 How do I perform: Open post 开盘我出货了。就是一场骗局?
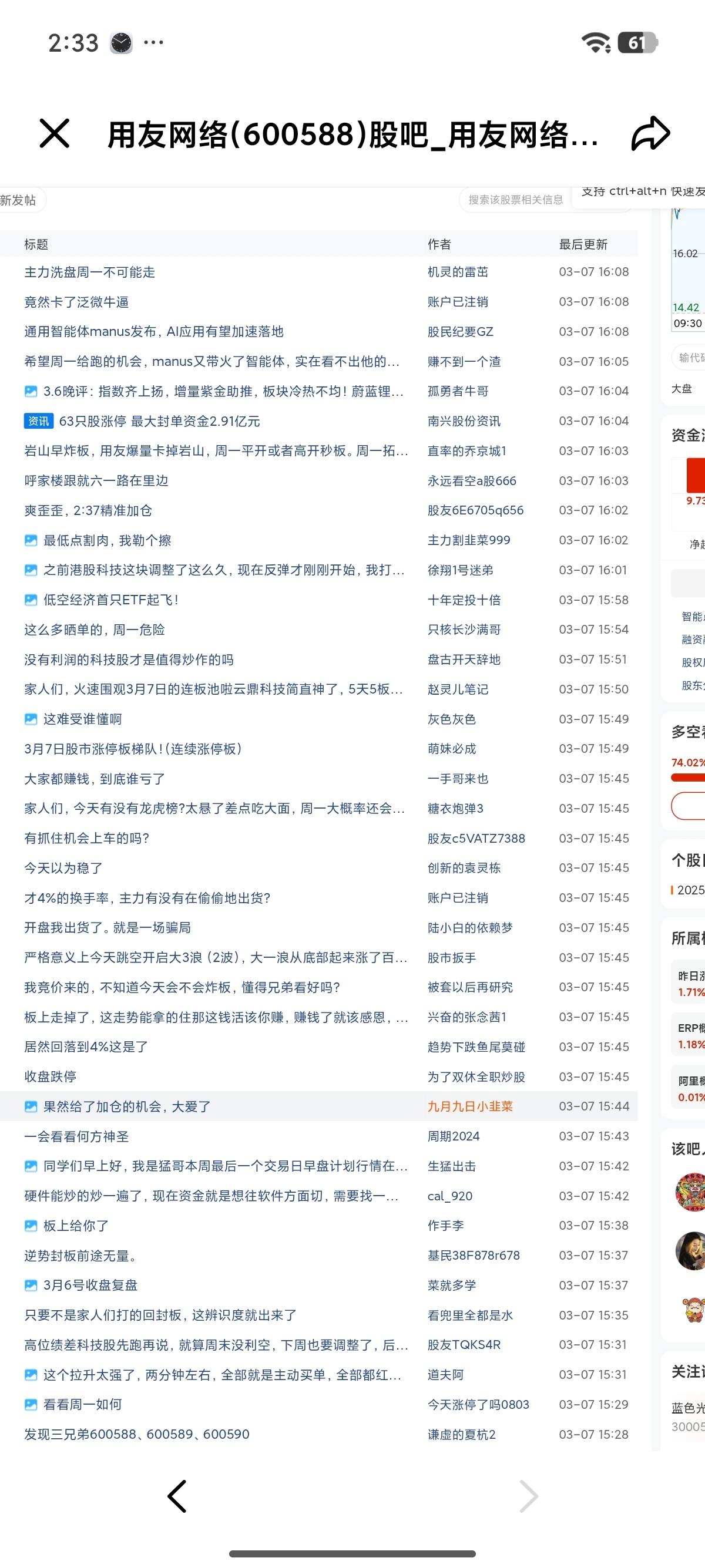point(108,928)
